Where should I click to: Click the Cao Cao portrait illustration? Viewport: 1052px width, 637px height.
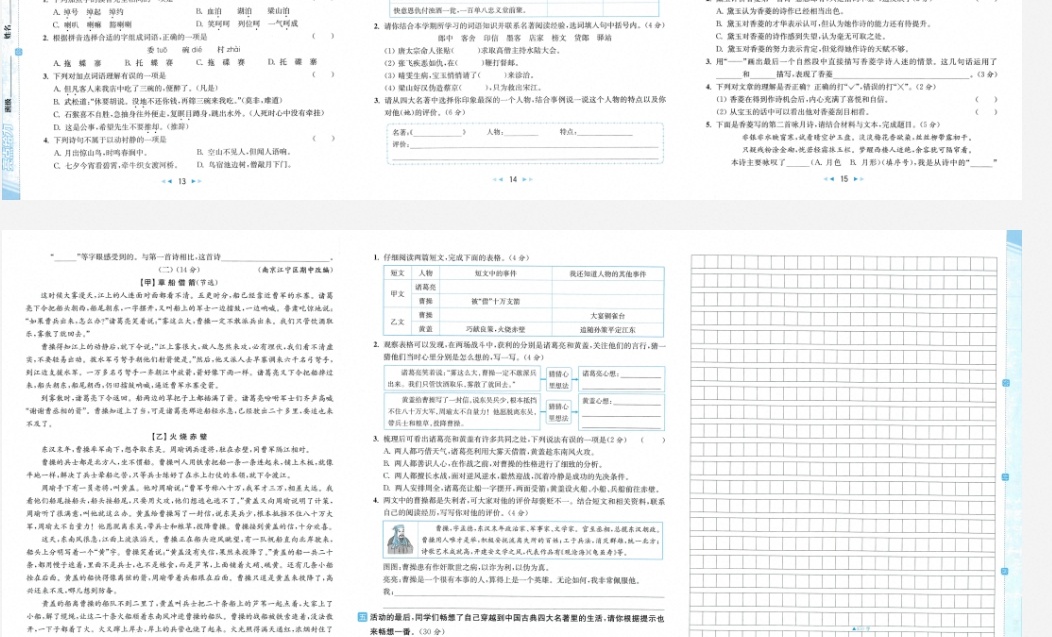(x=400, y=540)
